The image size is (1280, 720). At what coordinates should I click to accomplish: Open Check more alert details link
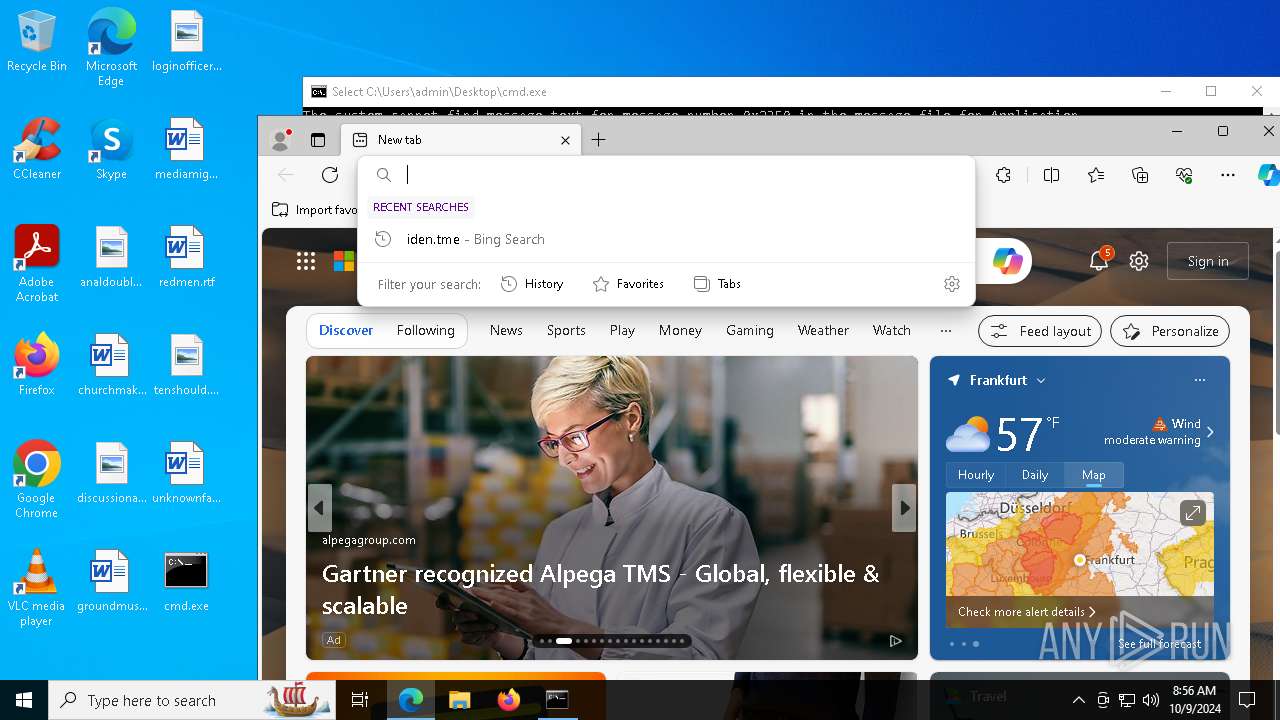[1027, 612]
